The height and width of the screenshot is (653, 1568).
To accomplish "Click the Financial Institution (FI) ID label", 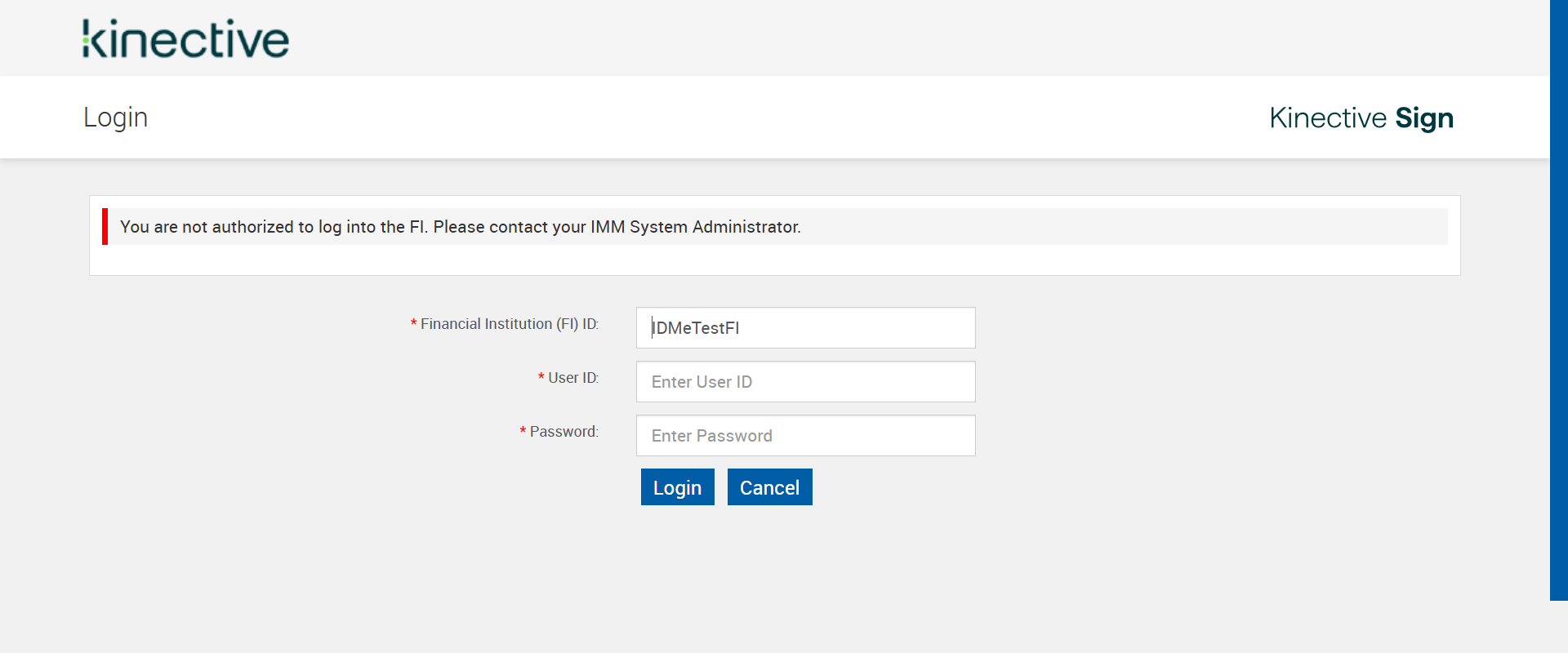I will [x=509, y=324].
